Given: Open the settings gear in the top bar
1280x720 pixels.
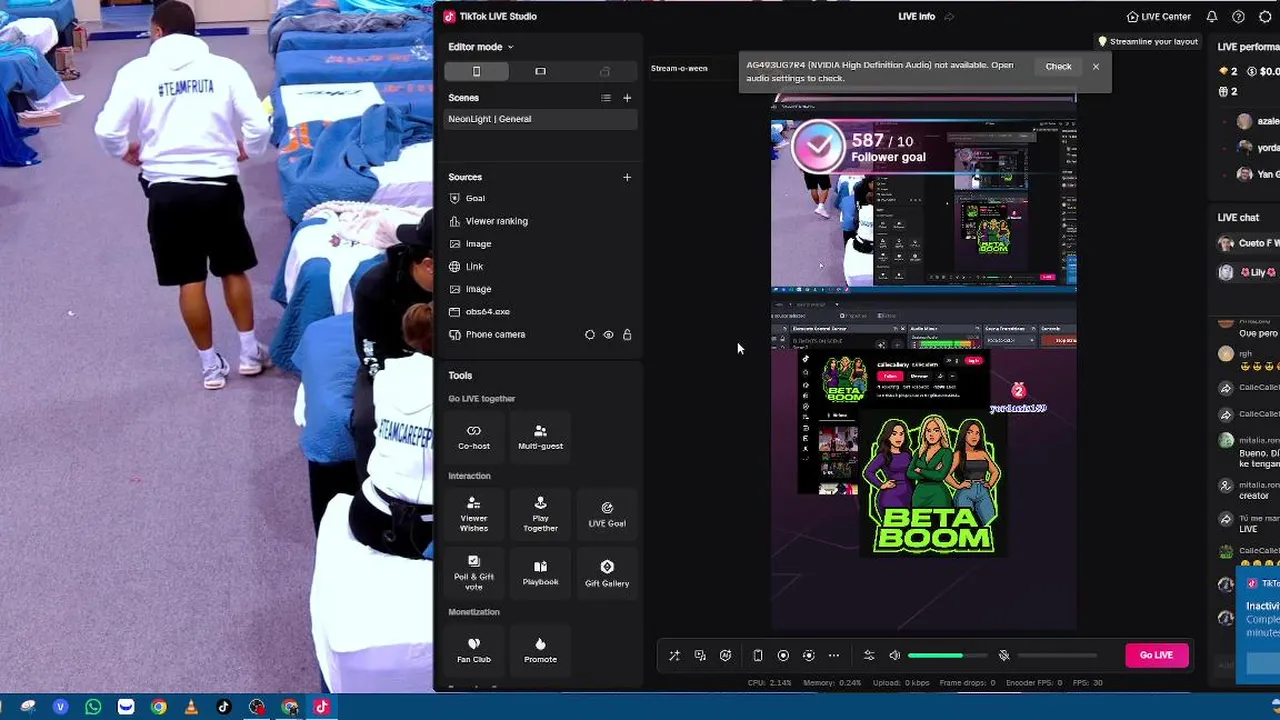Looking at the screenshot, I should tap(1265, 16).
